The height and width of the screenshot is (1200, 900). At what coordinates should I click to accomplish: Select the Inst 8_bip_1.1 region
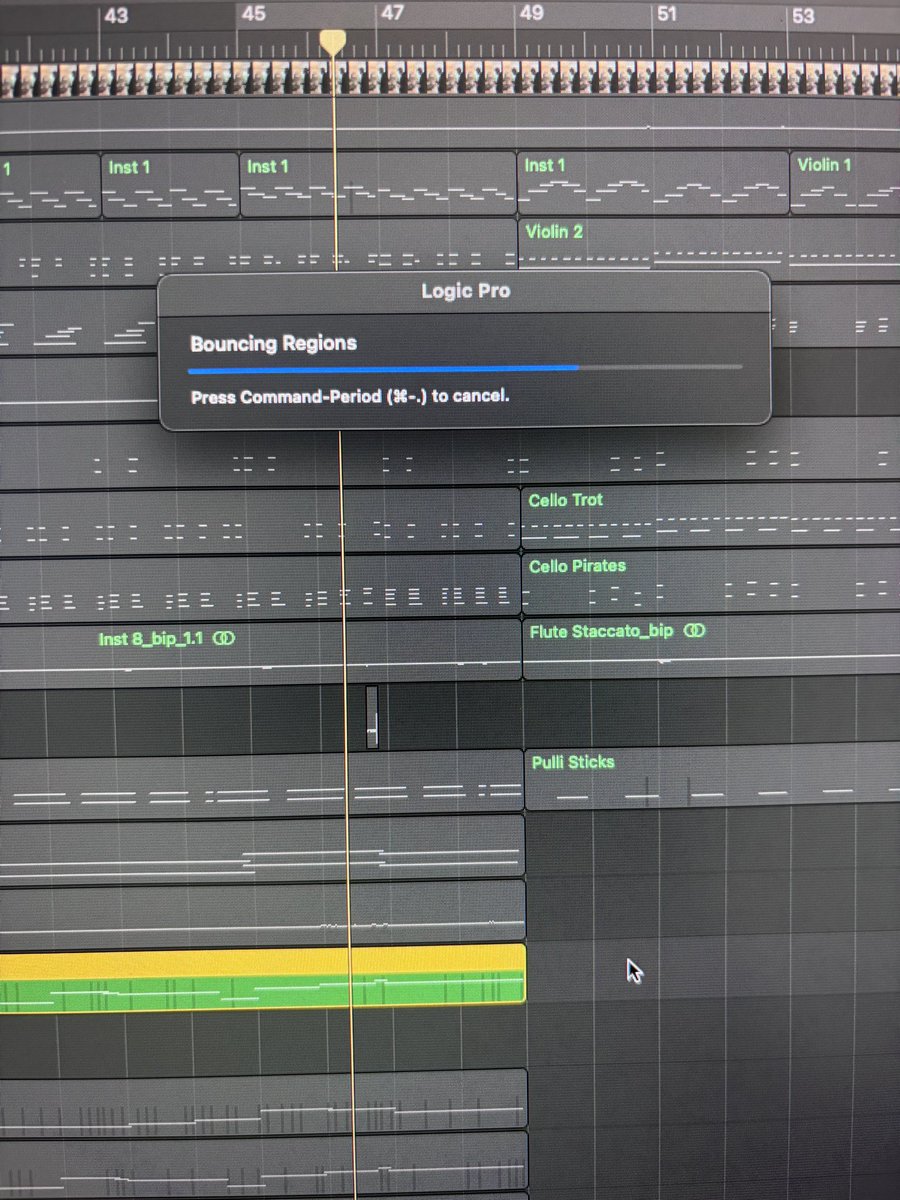(260, 655)
